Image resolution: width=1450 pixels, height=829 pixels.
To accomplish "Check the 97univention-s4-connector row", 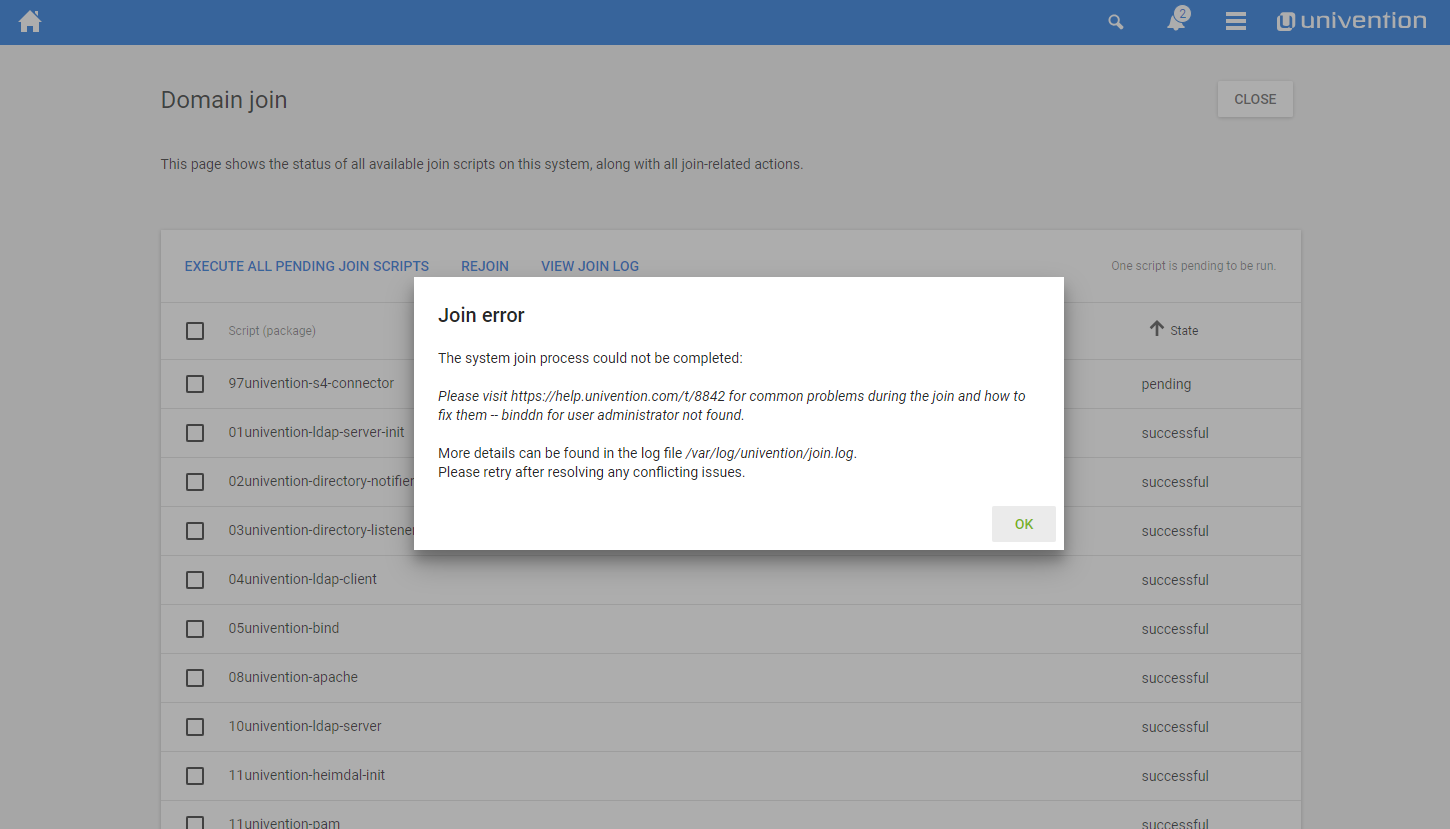I will pos(195,384).
